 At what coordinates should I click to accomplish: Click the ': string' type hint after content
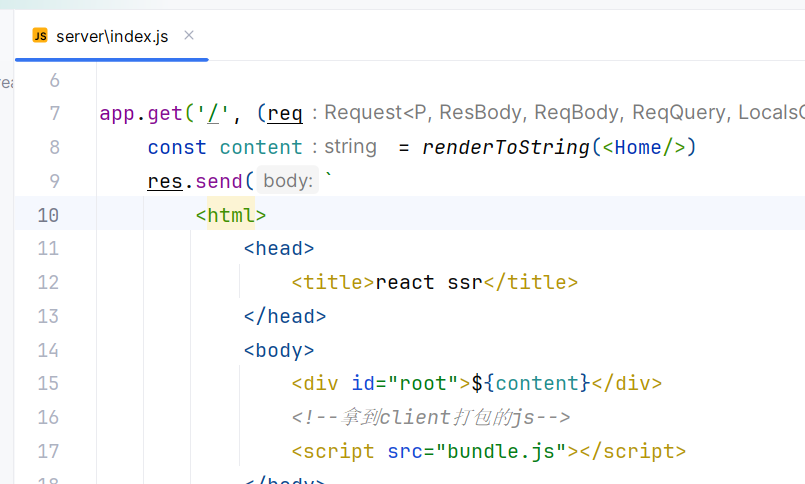[x=344, y=147]
